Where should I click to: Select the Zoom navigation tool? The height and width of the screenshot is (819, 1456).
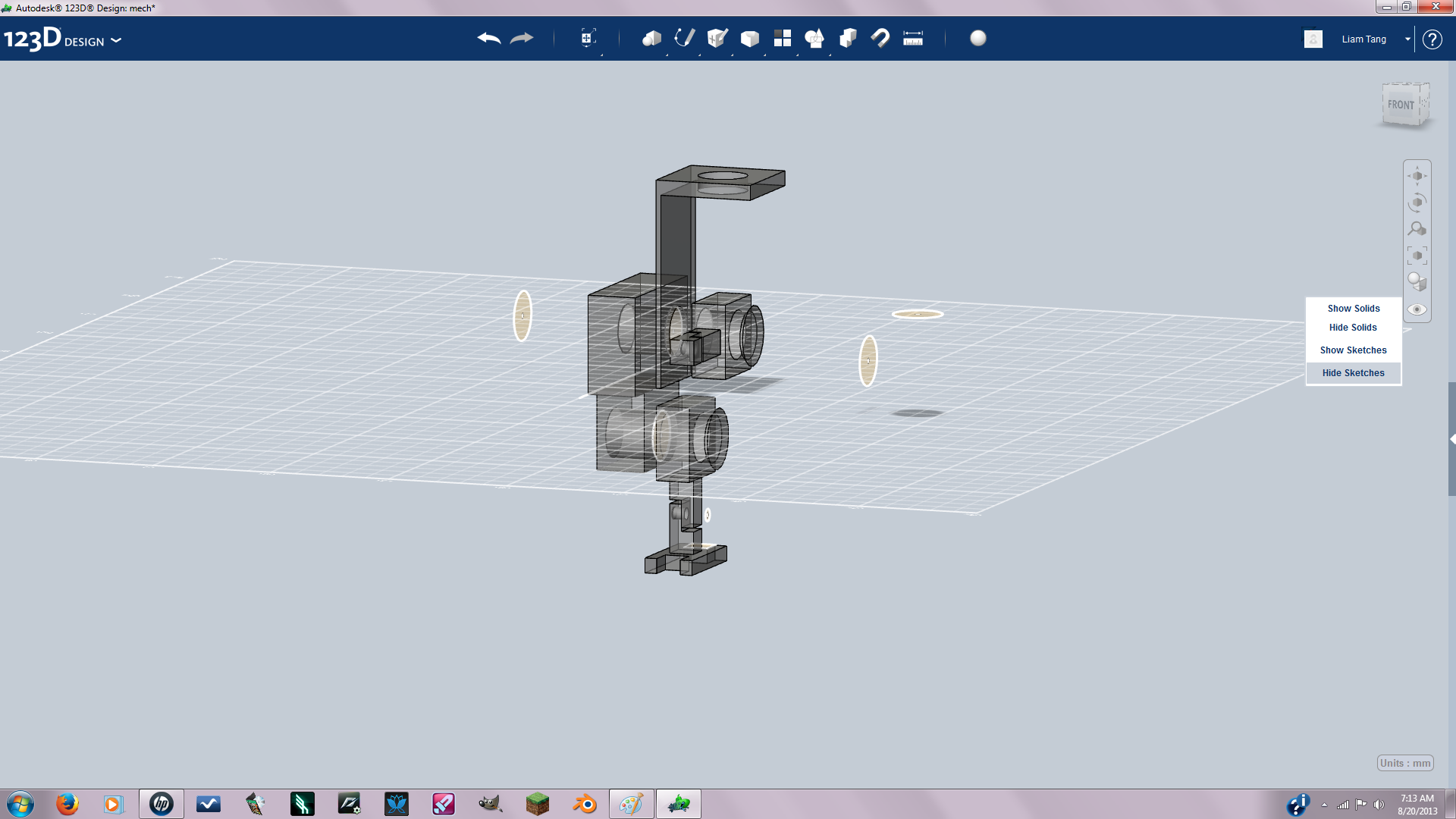pos(1417,229)
